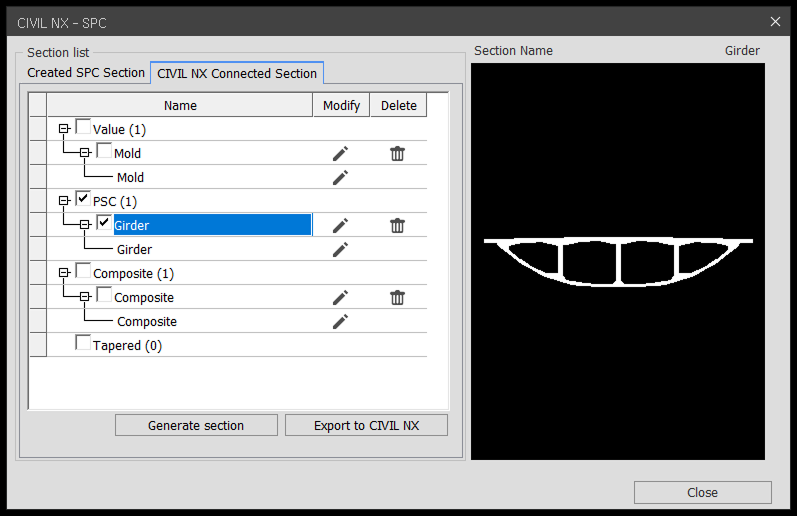
Task: Uncheck the PSC (1) checkbox
Action: [83, 198]
